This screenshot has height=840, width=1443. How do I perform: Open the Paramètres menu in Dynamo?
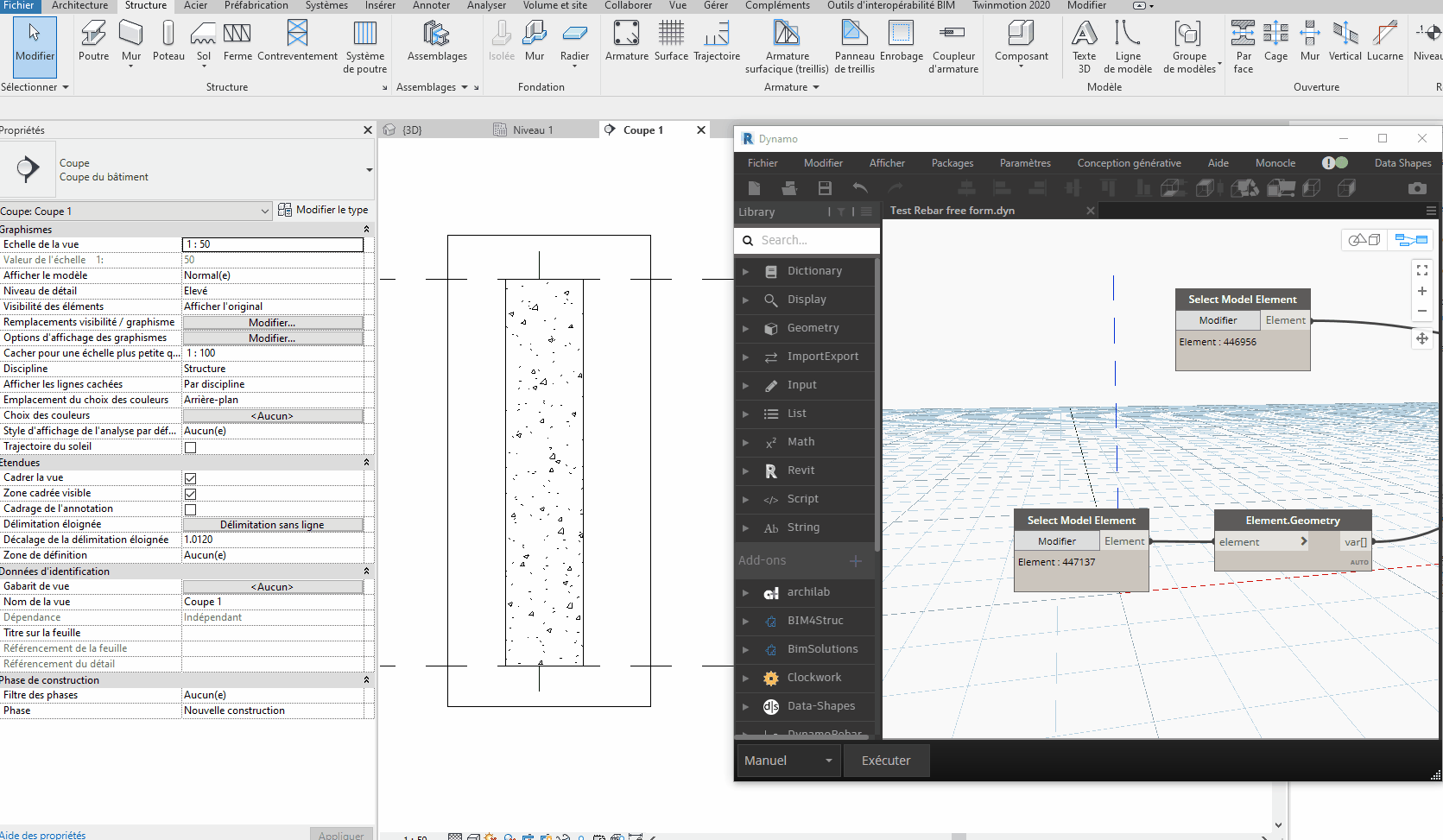click(1025, 163)
